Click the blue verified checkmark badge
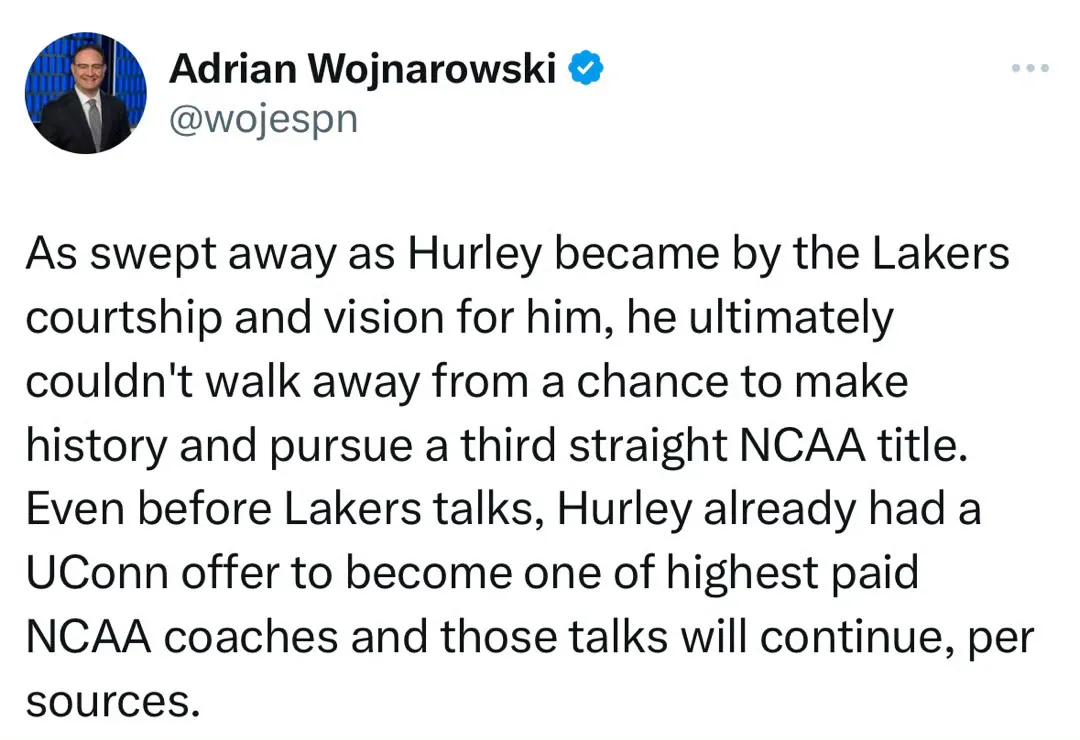This screenshot has width=1080, height=740. (x=585, y=68)
